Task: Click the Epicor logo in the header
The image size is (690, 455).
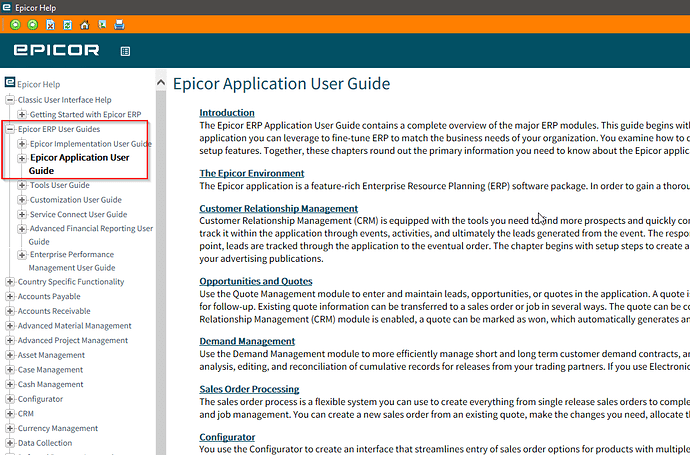Action: click(x=56, y=50)
